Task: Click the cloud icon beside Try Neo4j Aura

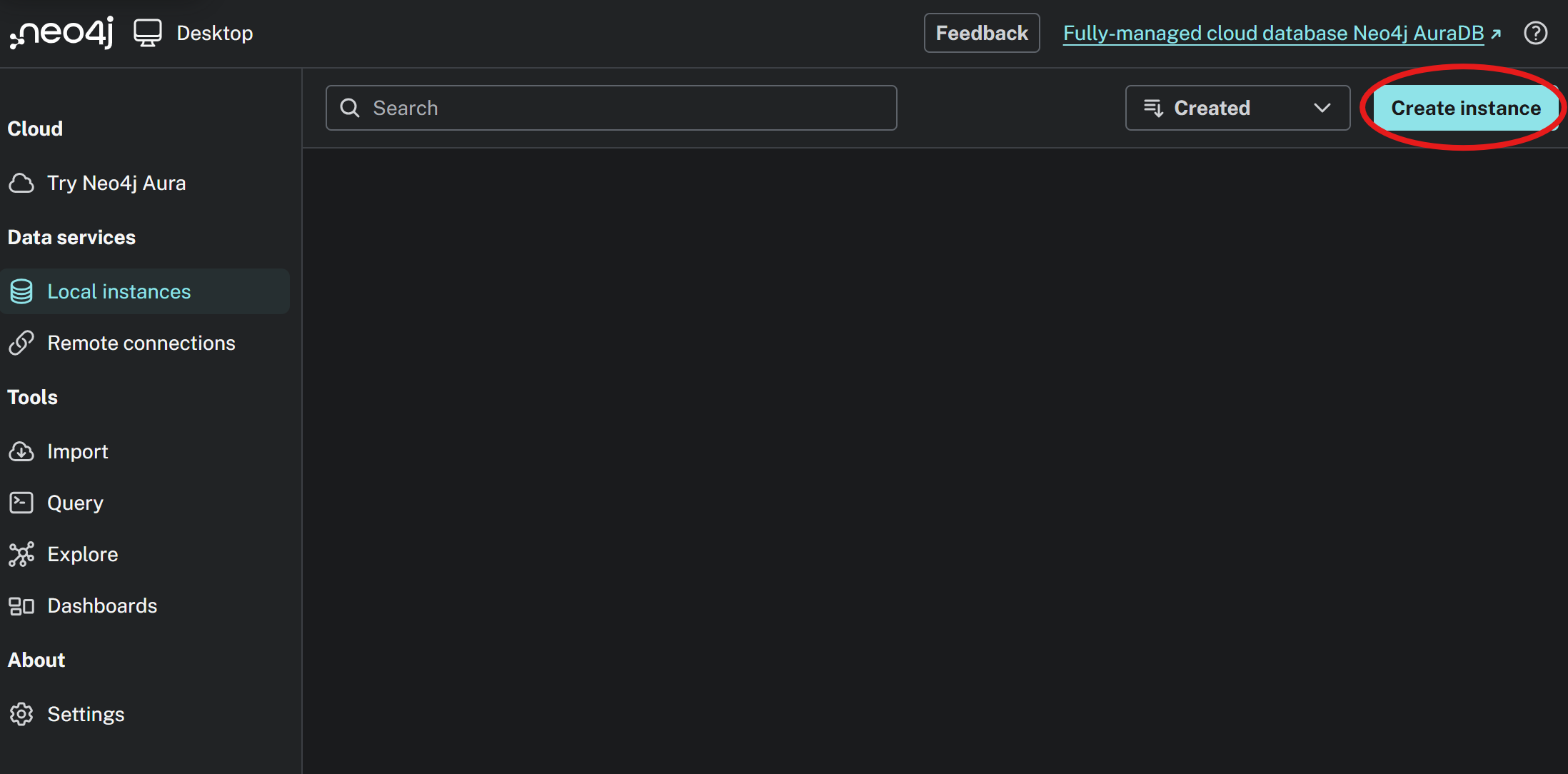Action: [x=21, y=184]
